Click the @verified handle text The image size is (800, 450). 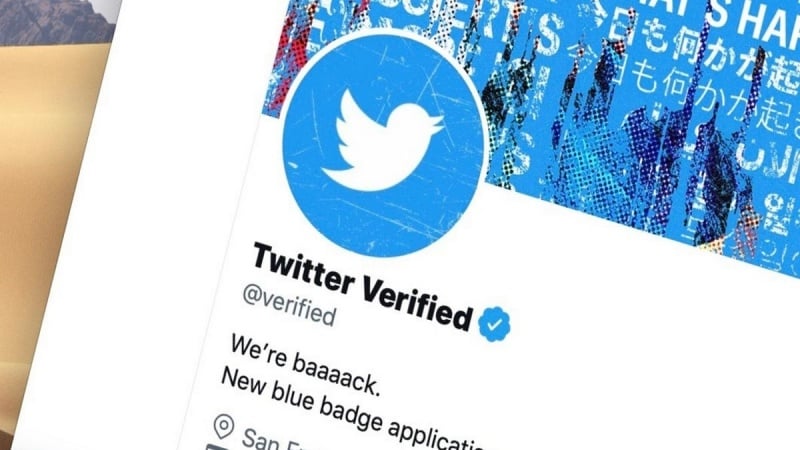click(289, 305)
